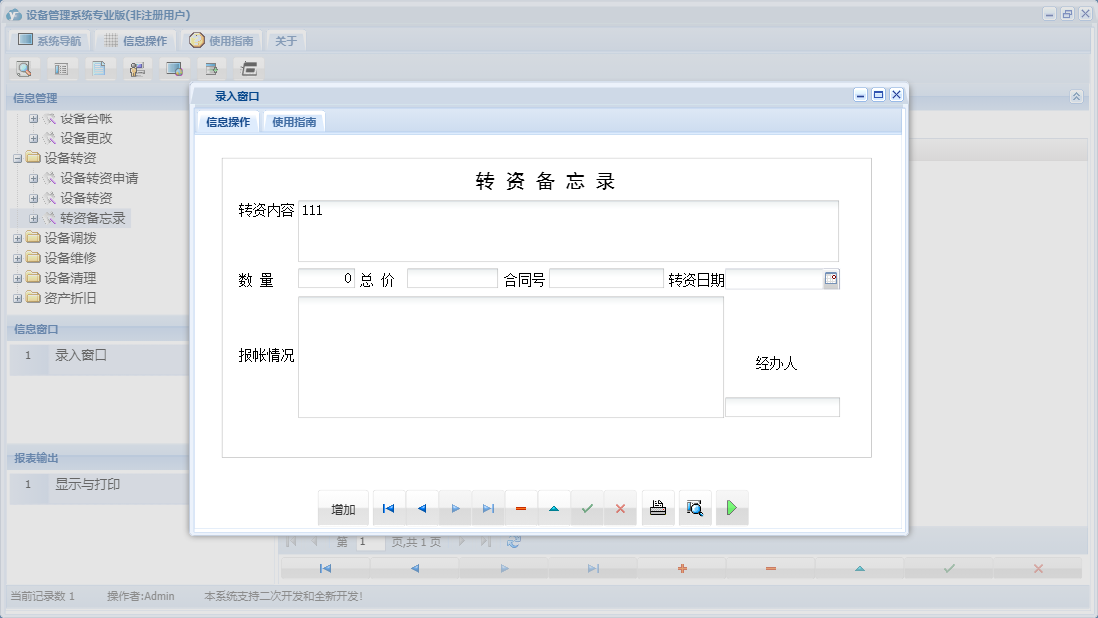The image size is (1098, 618).
Task: Open the print icon in 录入窗口
Action: pos(657,508)
